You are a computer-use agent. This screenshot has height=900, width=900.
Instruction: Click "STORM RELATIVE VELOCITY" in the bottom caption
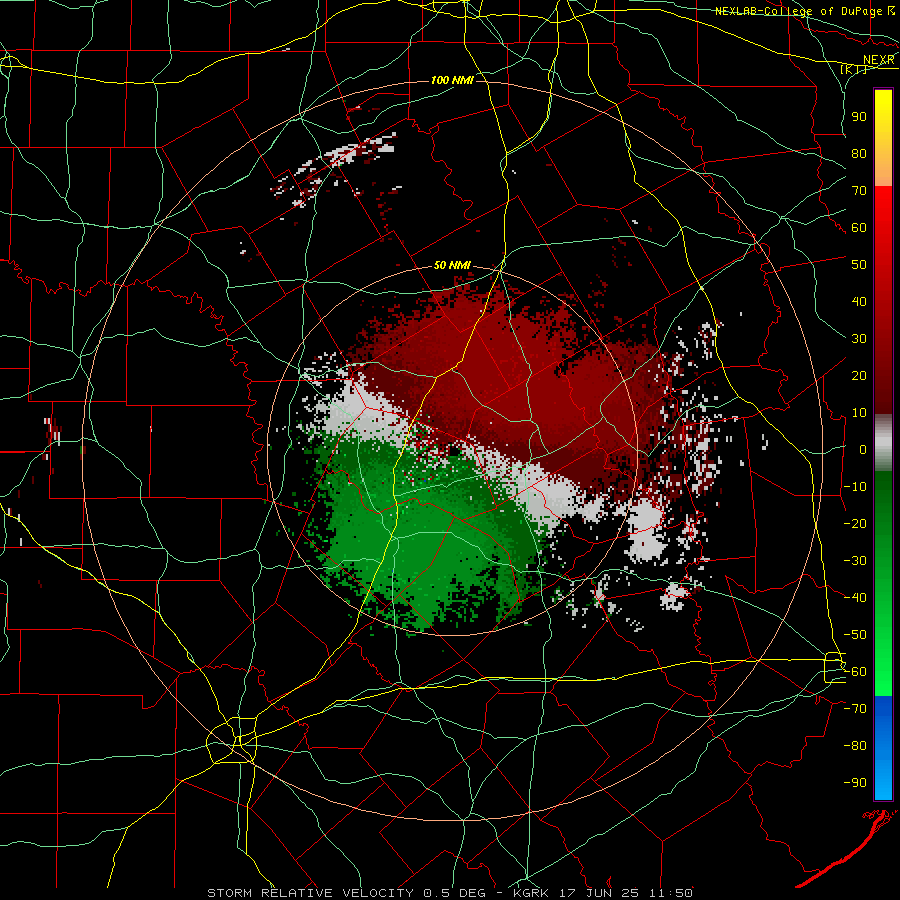coord(310,893)
